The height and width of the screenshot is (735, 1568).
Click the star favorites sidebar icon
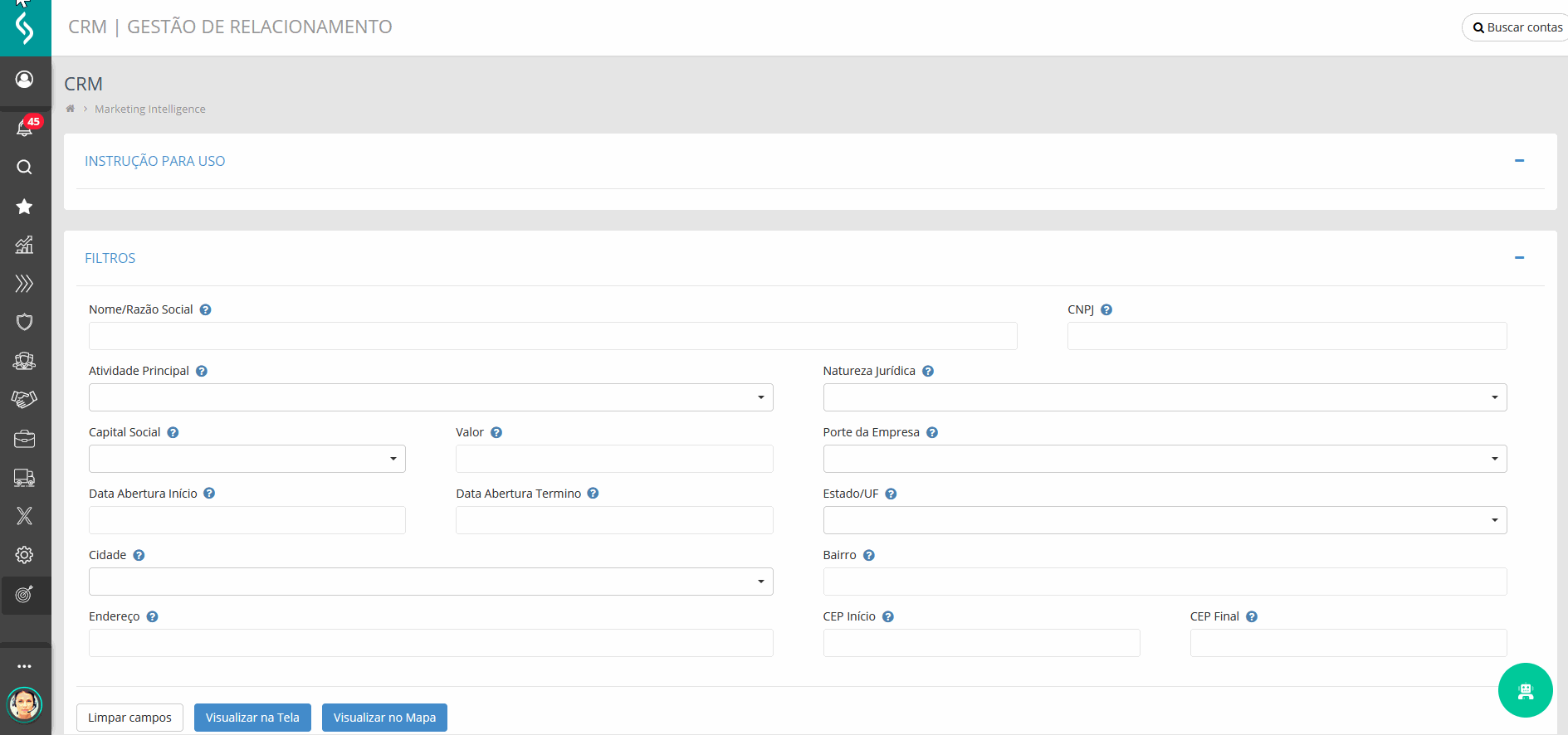25,207
